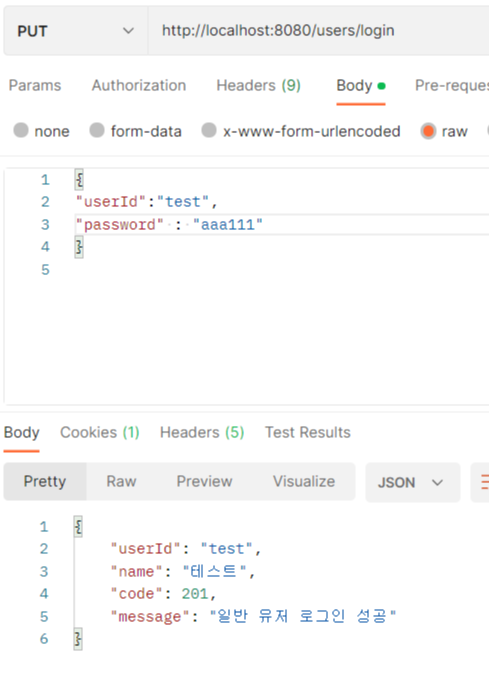The width and height of the screenshot is (489, 677).
Task: Click the response "name": "테스트" line
Action: (183, 572)
